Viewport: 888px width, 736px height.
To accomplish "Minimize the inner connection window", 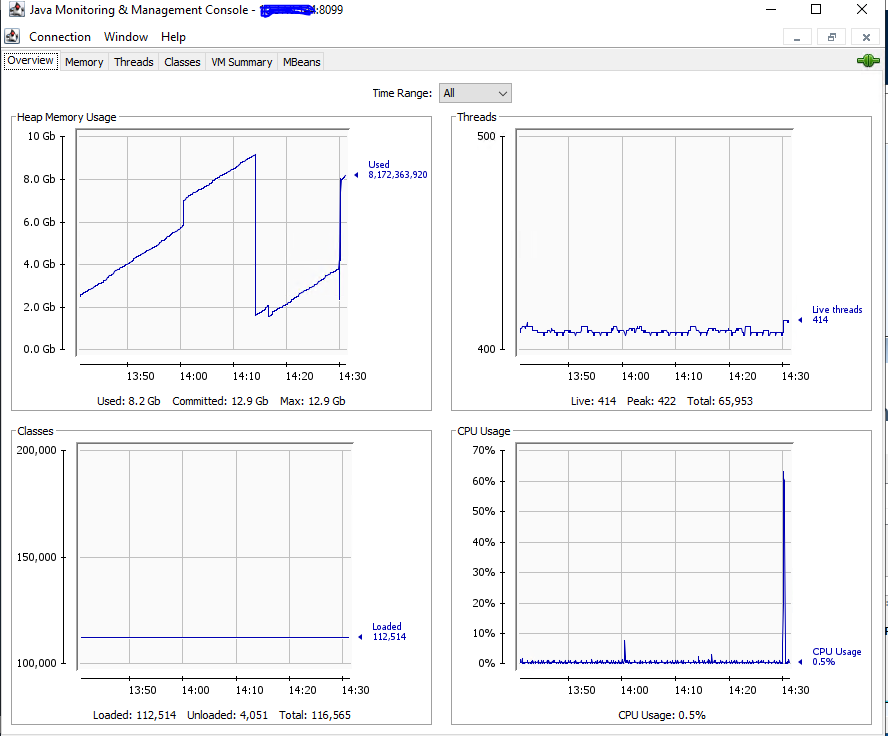I will tap(797, 37).
